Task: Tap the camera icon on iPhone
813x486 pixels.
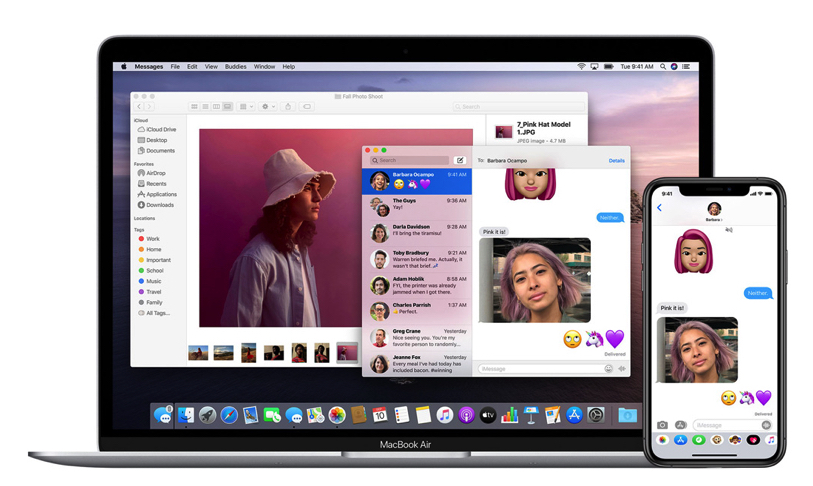Action: point(662,425)
